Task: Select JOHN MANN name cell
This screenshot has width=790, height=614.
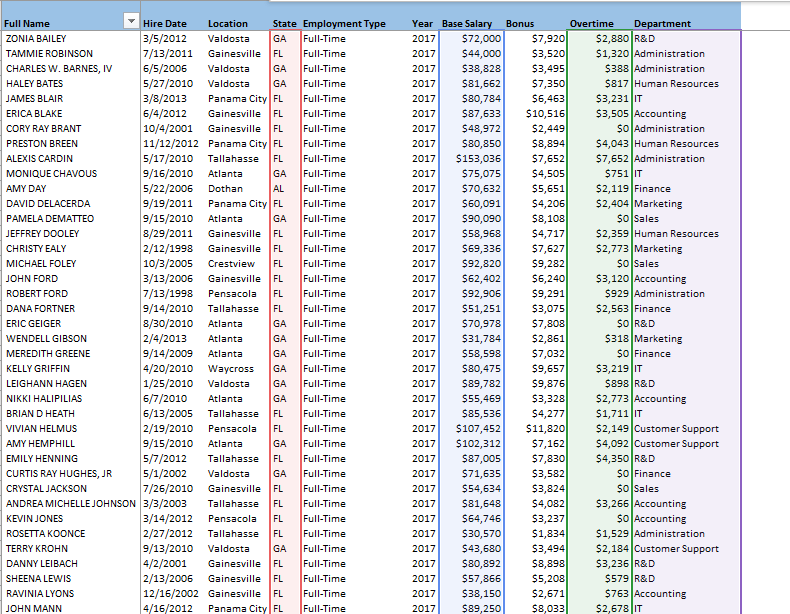Action: tap(34, 608)
